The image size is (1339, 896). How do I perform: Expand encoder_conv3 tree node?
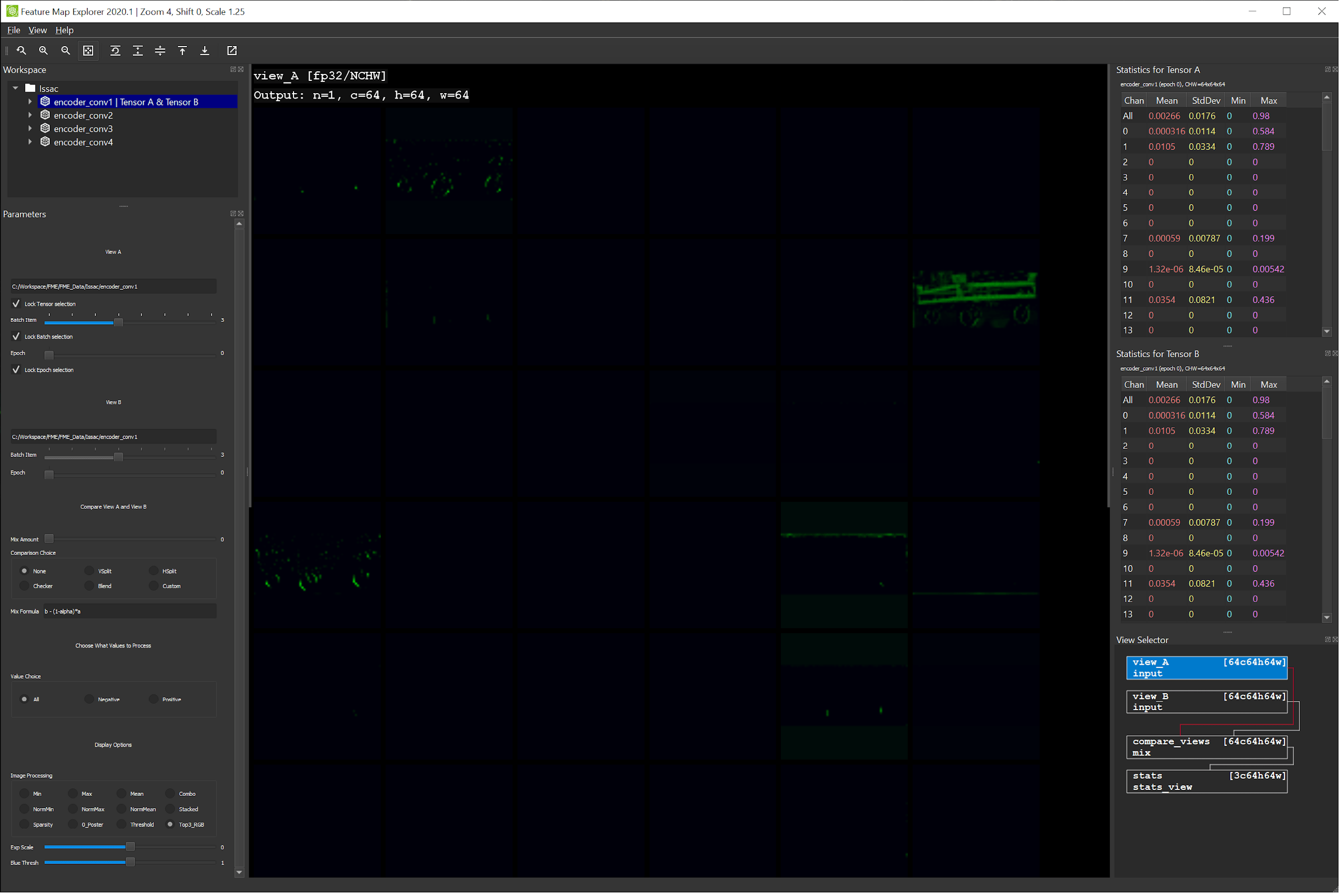[31, 129]
